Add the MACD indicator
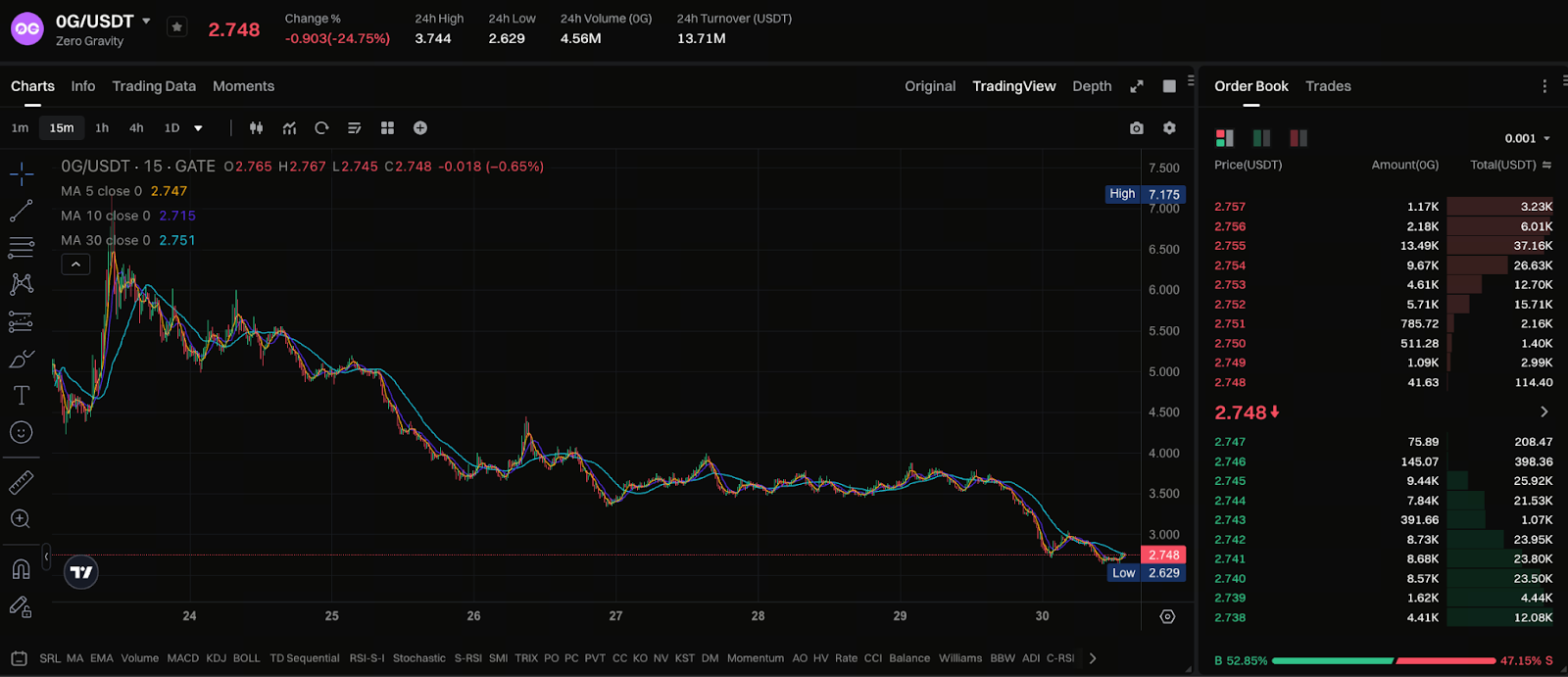1568x677 pixels. point(183,658)
